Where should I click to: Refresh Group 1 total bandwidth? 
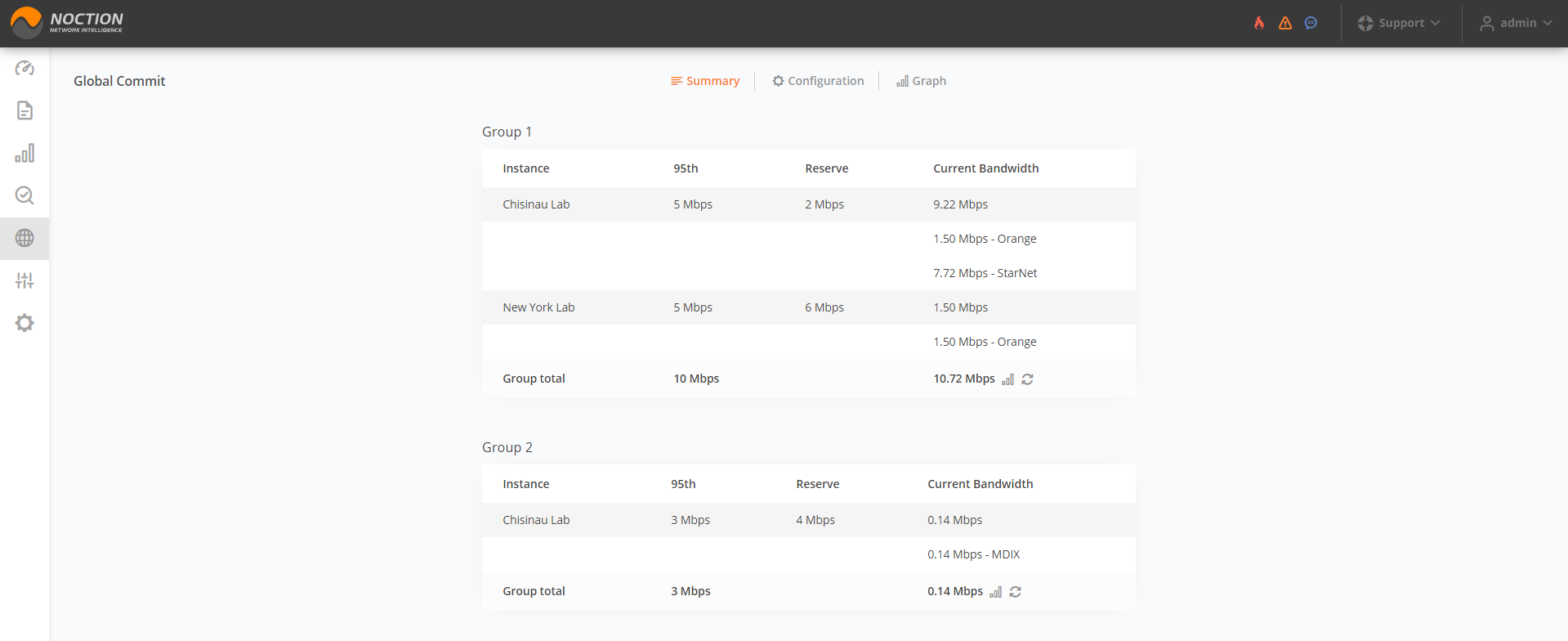pos(1027,379)
